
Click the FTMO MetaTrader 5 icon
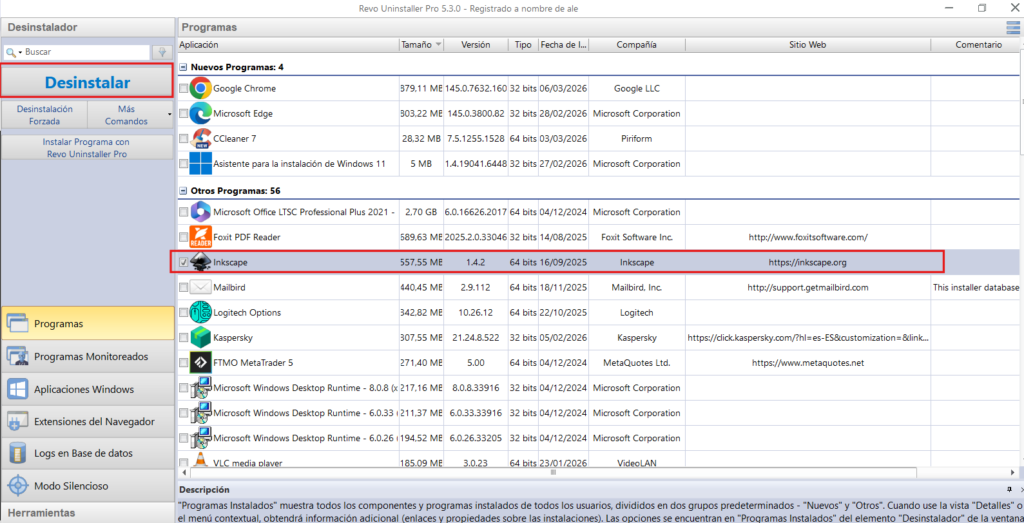click(200, 362)
